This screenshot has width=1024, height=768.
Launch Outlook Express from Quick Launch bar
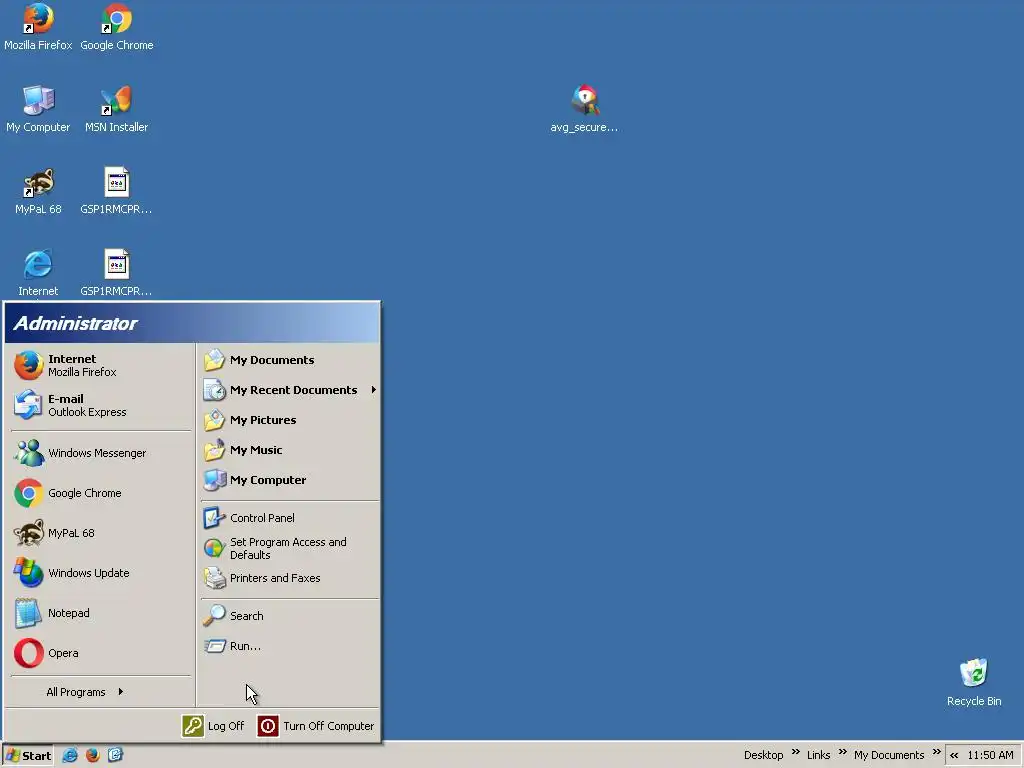click(115, 756)
